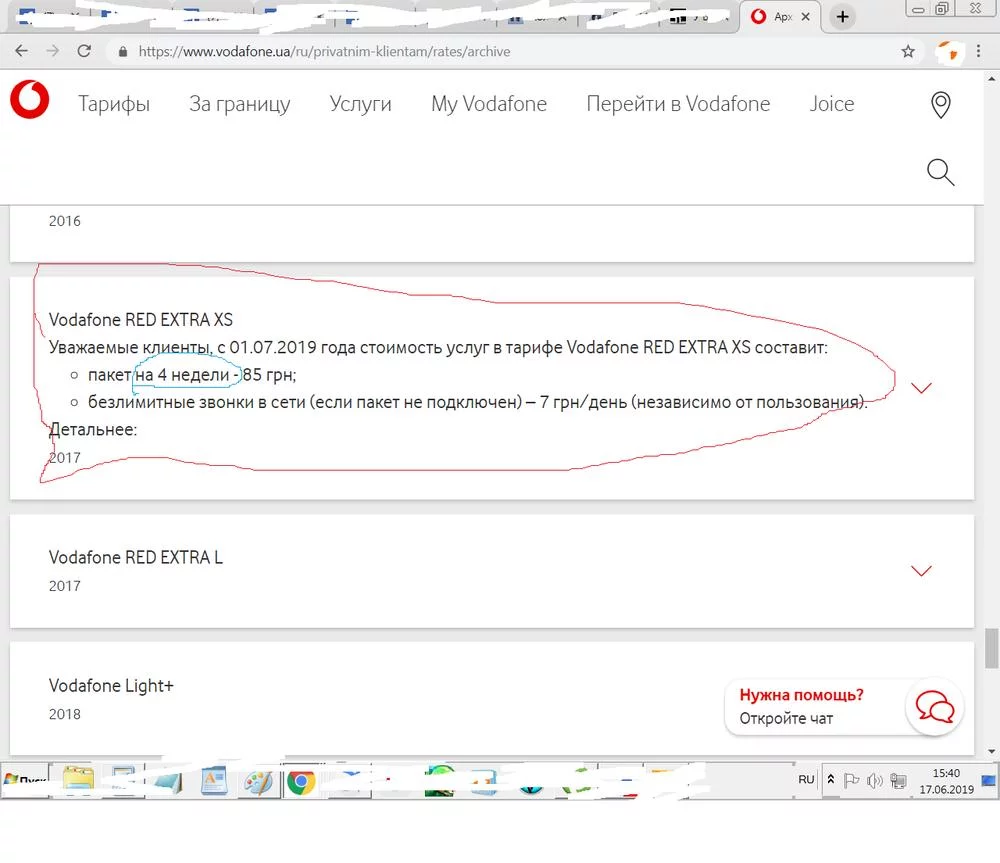Open the folder icon in taskbar
The width and height of the screenshot is (1000, 863).
pos(78,781)
